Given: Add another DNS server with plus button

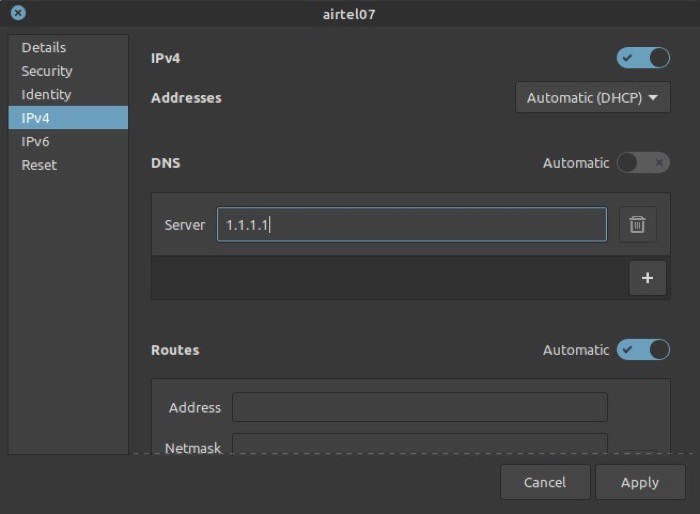Looking at the screenshot, I should [647, 278].
